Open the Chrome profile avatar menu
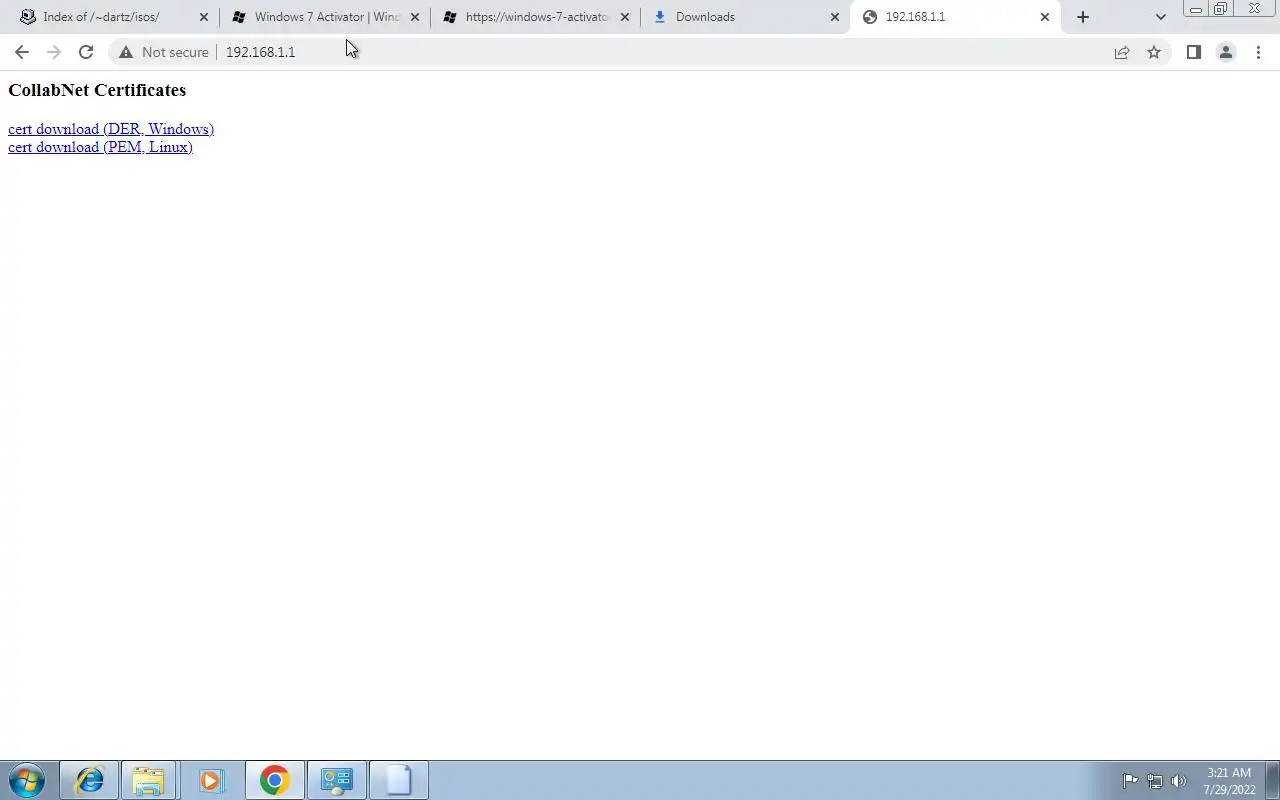 [x=1225, y=52]
